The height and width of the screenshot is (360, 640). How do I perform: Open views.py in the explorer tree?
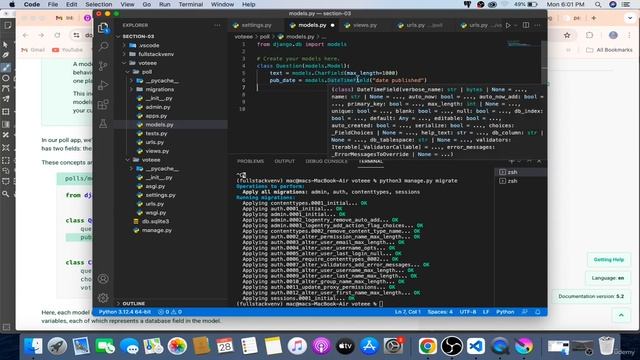click(x=157, y=151)
